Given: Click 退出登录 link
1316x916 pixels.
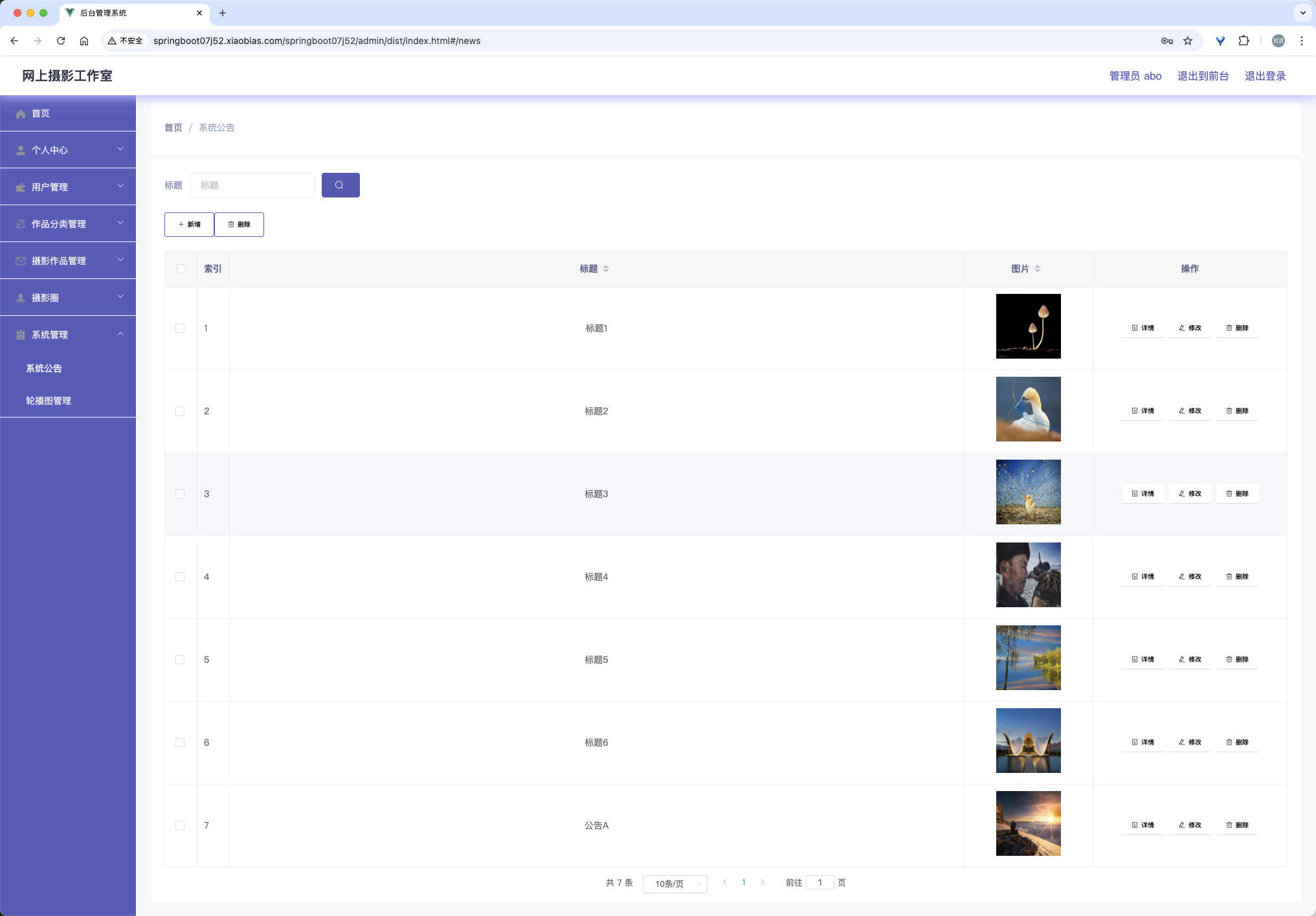Looking at the screenshot, I should [x=1265, y=76].
